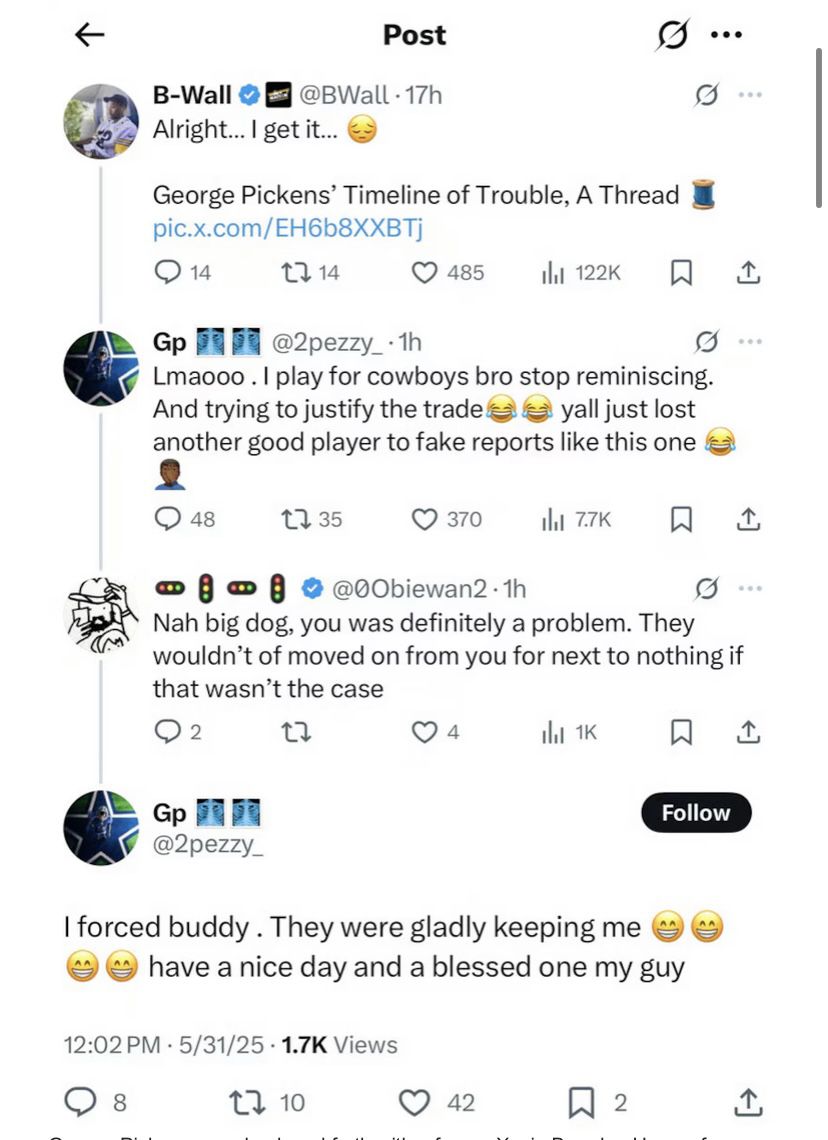Viewport: 828px width, 1140px height.
Task: Like B-Wall's post with 485 likes
Action: (426, 272)
